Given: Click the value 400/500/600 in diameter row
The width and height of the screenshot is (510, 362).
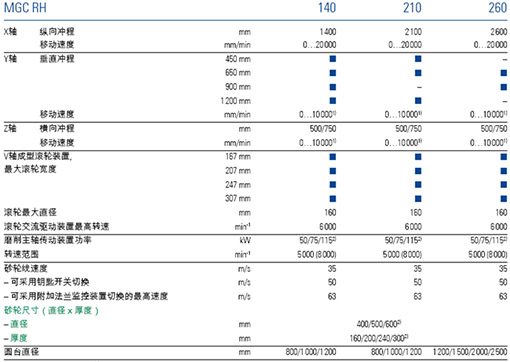Looking at the screenshot, I should 379,324.
